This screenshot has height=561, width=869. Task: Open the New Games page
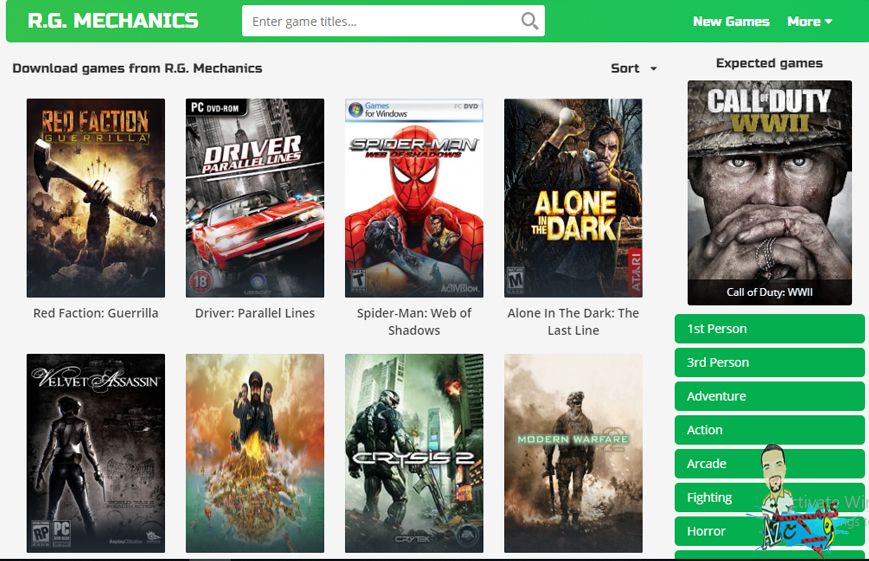click(x=731, y=22)
